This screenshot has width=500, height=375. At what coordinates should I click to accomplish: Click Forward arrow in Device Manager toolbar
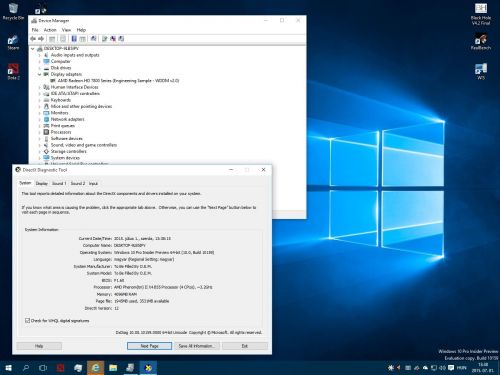point(41,39)
